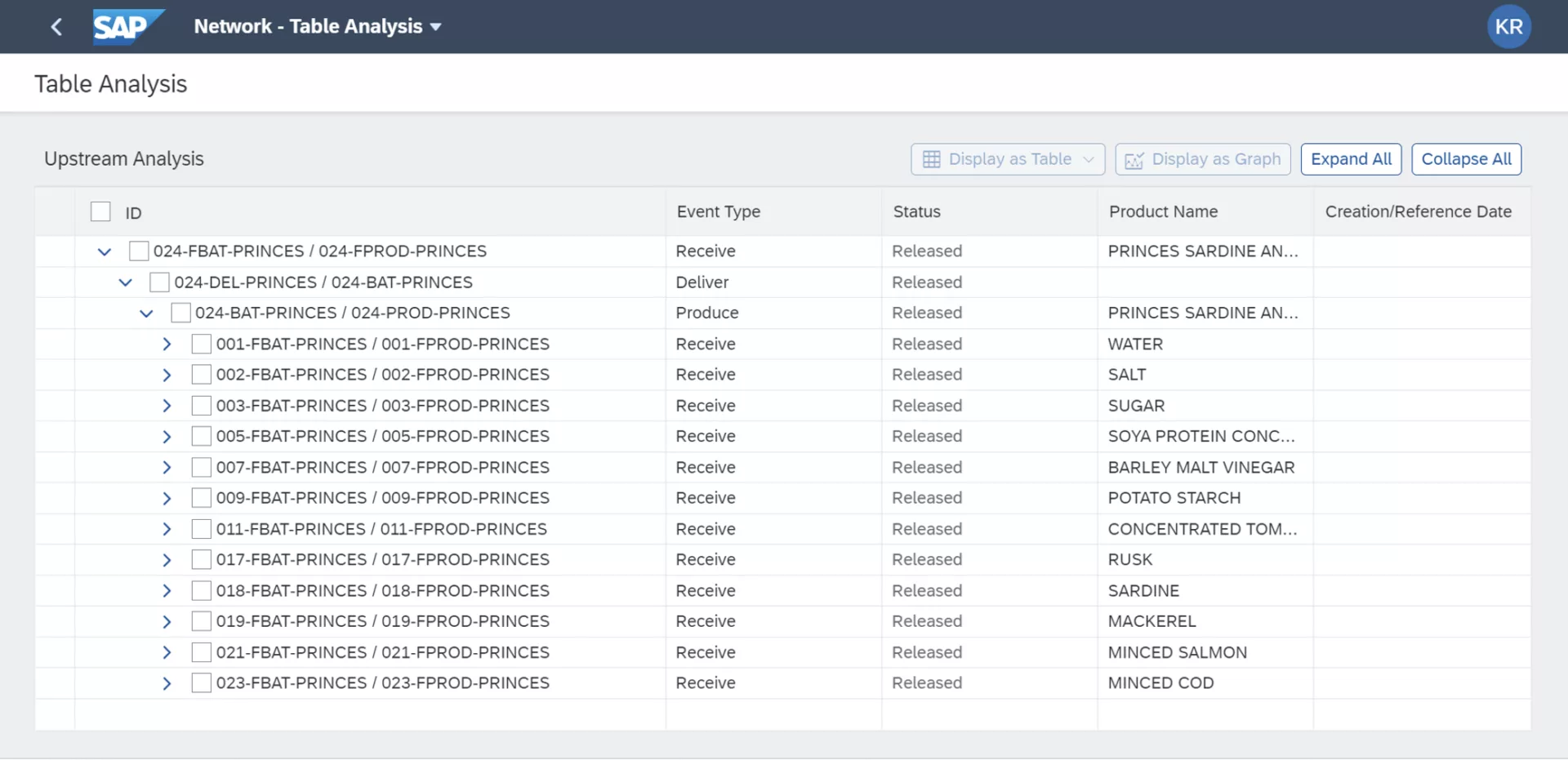
Task: Click the Display as Graph button
Action: pos(1203,159)
